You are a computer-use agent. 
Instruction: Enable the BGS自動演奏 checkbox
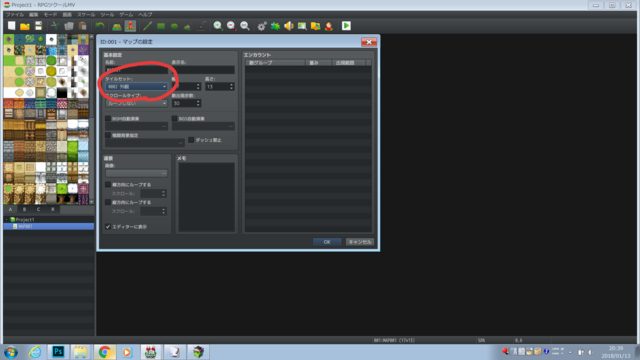(175, 118)
